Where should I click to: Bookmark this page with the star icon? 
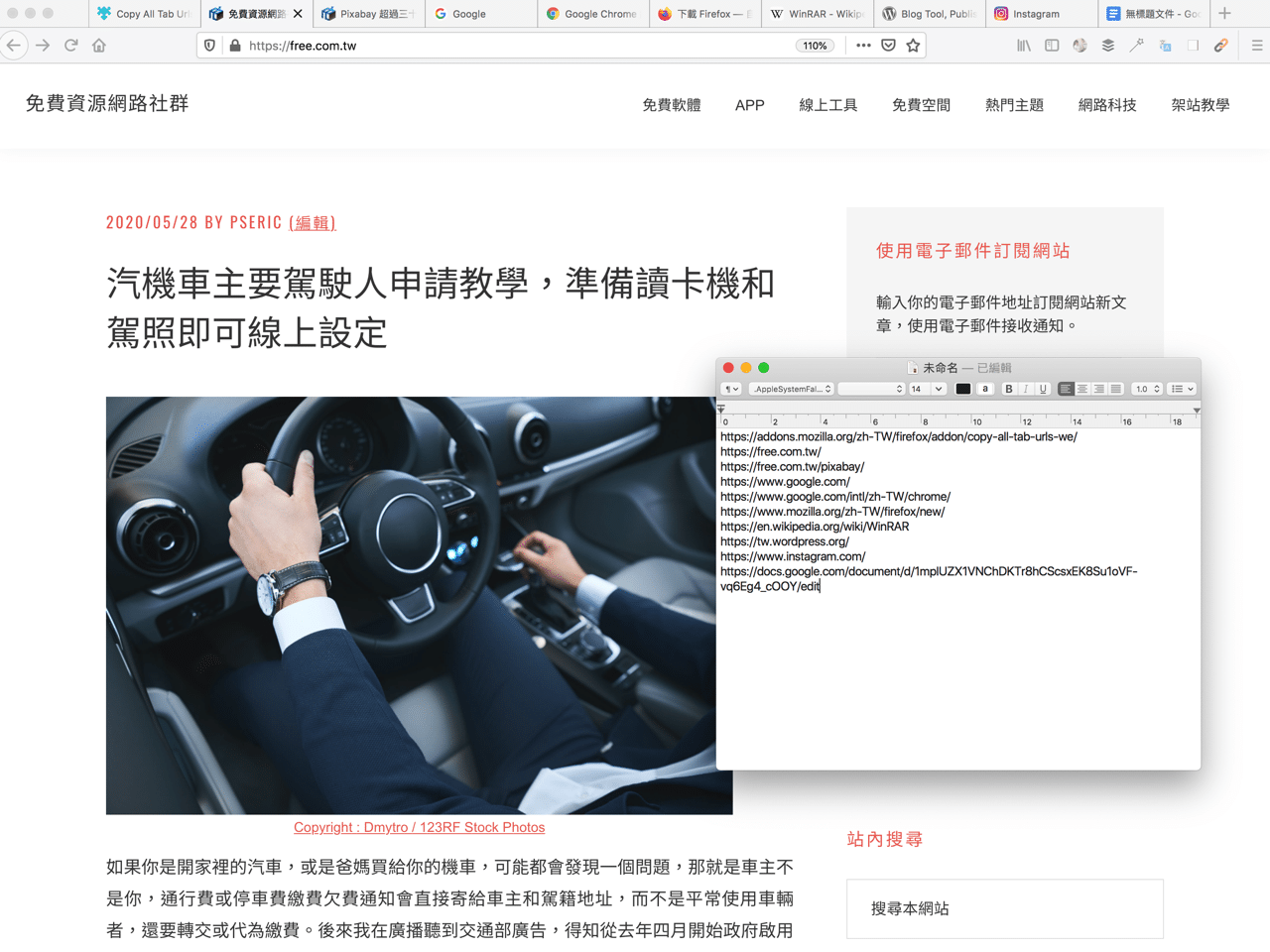pos(913,46)
